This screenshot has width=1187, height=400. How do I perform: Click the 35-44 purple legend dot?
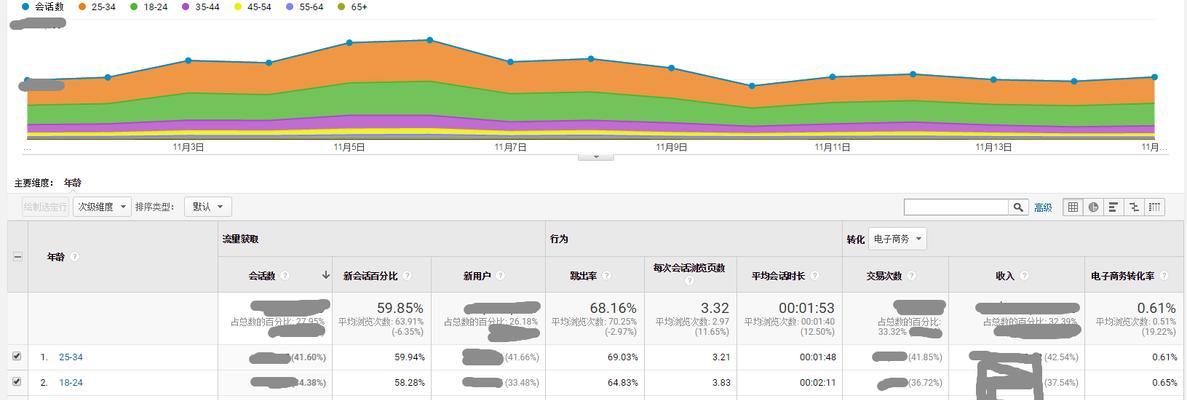pos(186,7)
